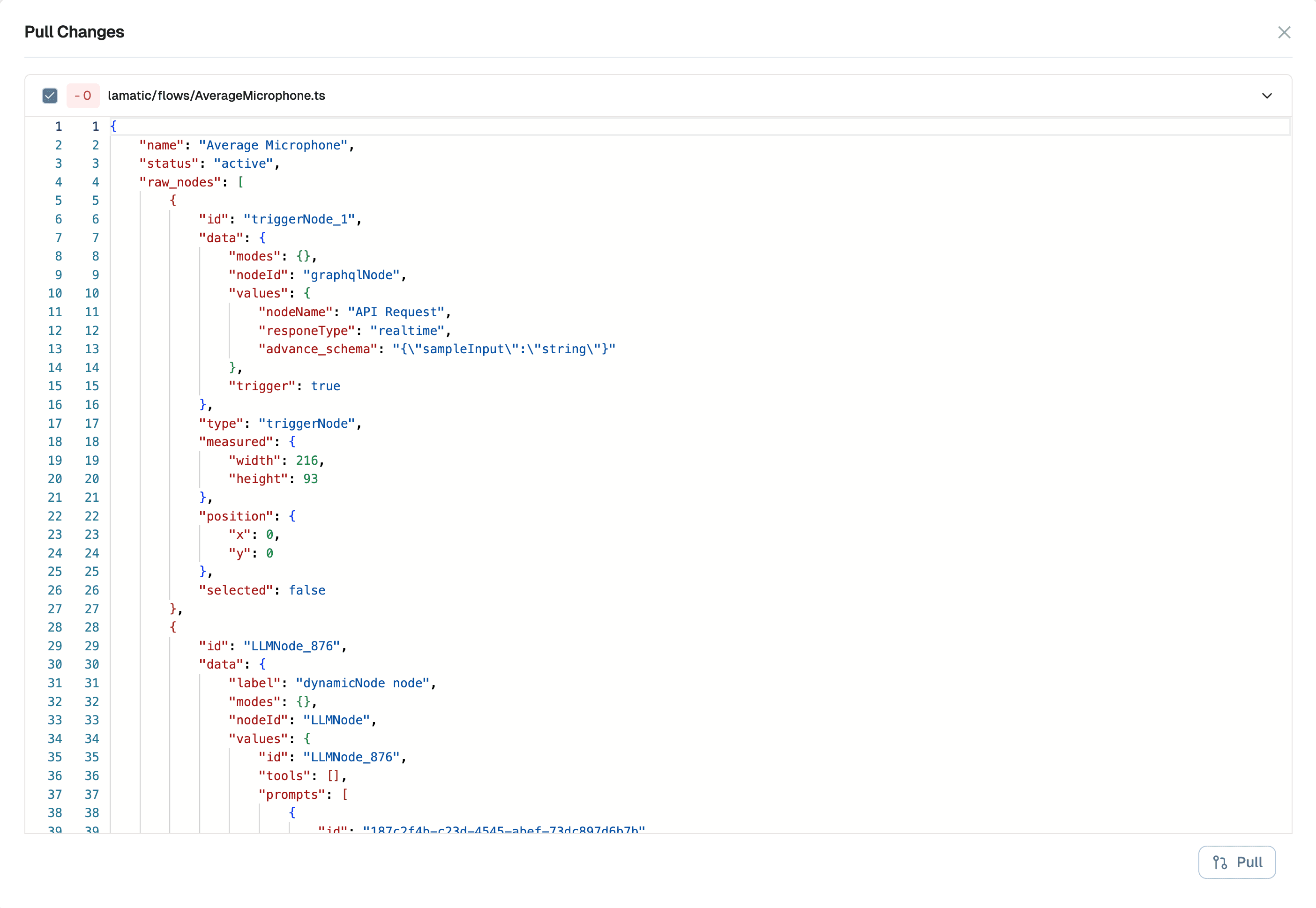The width and height of the screenshot is (1316, 908).
Task: Click the Pull button
Action: tap(1236, 862)
